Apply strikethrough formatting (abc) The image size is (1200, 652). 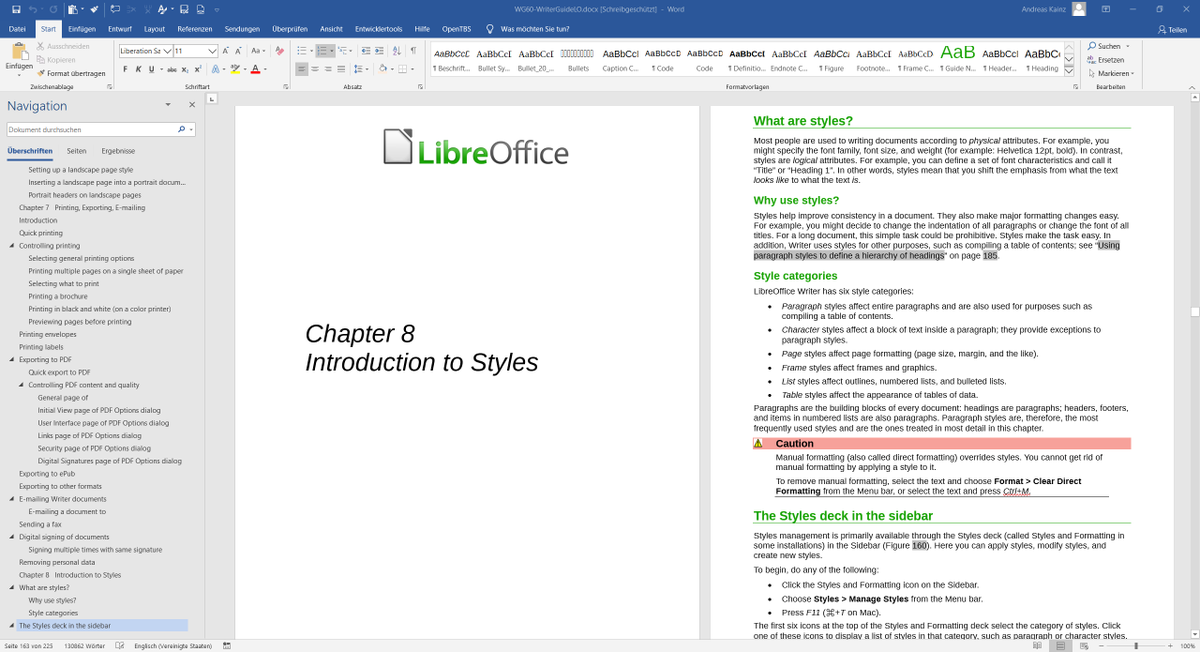pyautogui.click(x=173, y=69)
